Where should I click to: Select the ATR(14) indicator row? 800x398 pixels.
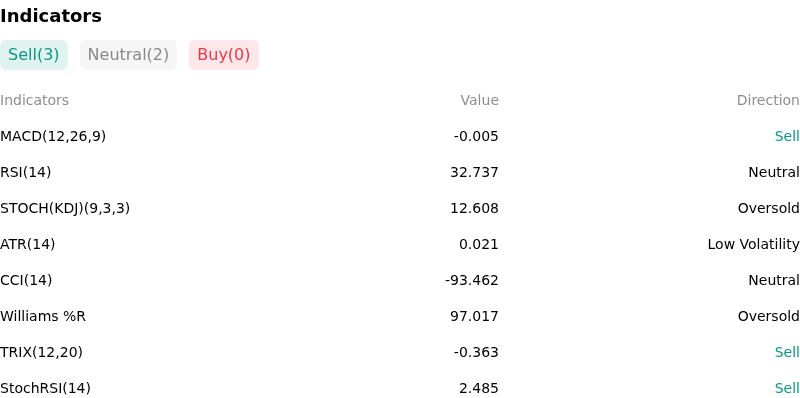click(400, 244)
